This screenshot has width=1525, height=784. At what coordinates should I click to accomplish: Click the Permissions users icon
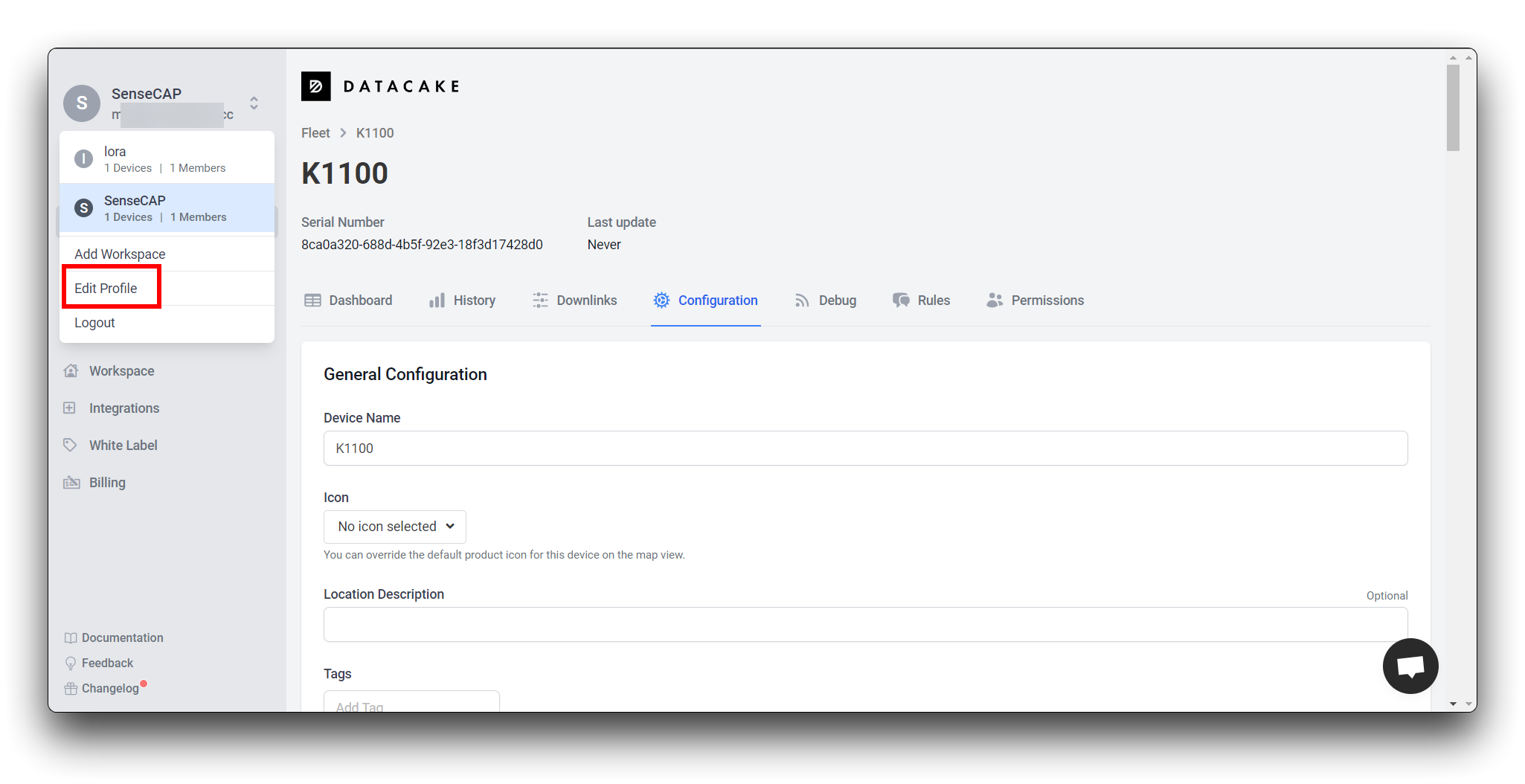click(x=995, y=301)
